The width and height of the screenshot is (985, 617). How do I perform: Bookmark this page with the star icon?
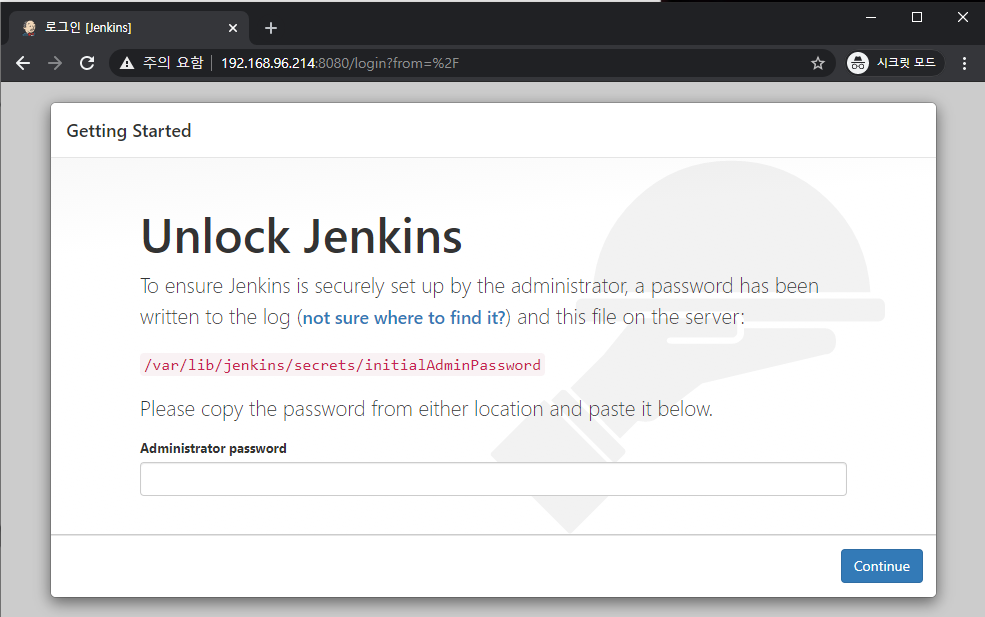[817, 63]
